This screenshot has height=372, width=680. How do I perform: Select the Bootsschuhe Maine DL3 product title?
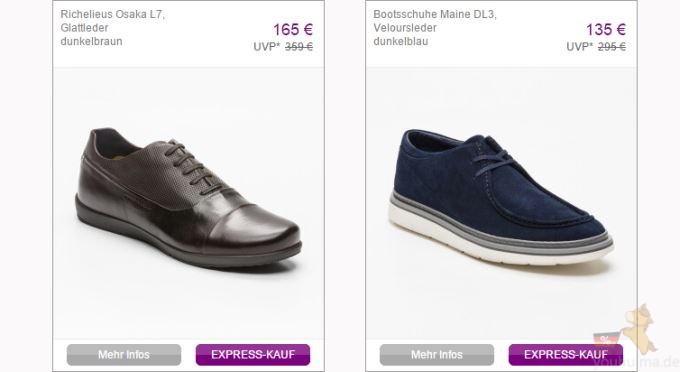[435, 14]
